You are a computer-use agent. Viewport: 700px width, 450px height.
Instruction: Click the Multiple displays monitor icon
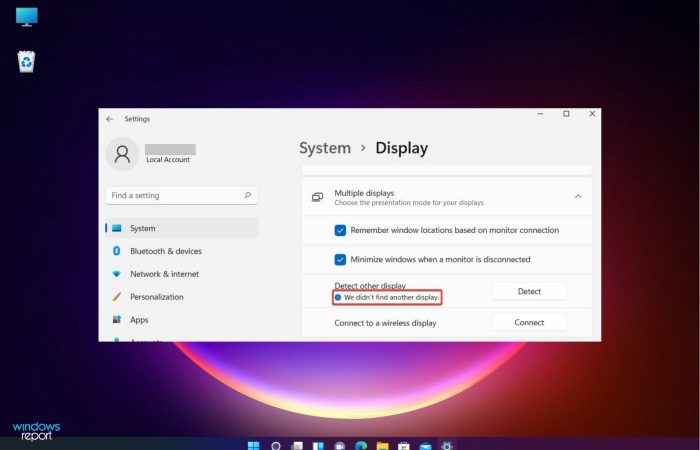317,197
